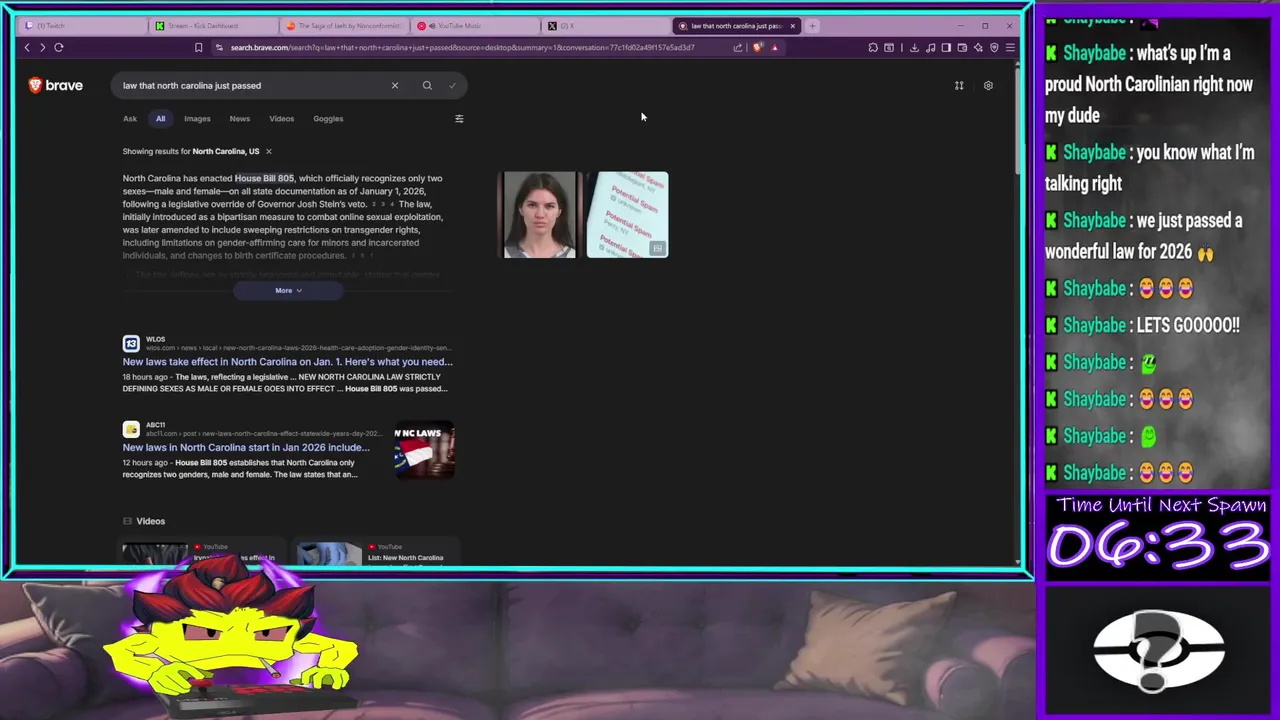
Task: Open the Brave Search settings gear
Action: coord(988,85)
